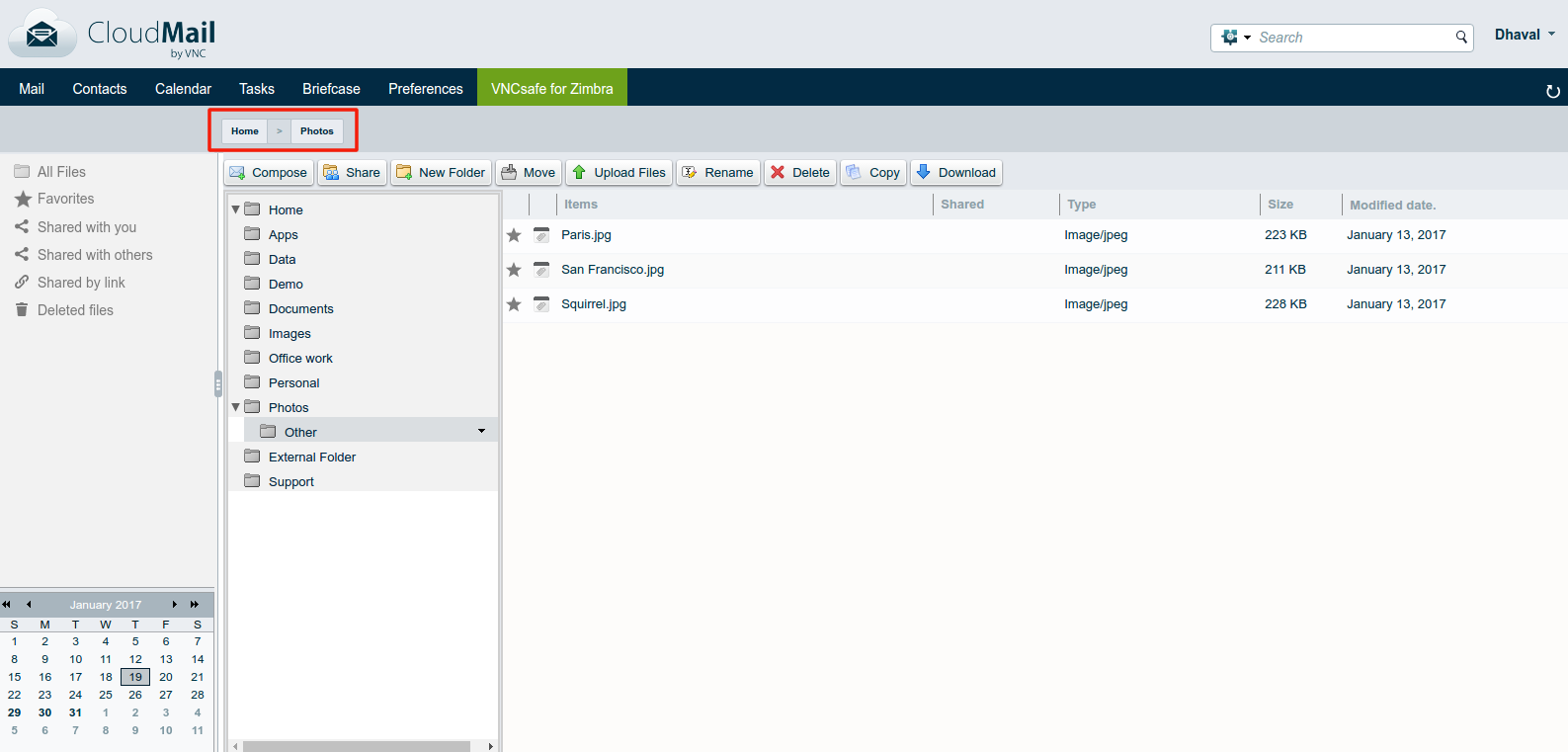Click the Home breadcrumb
Viewport: 1568px width, 752px height.
245,130
